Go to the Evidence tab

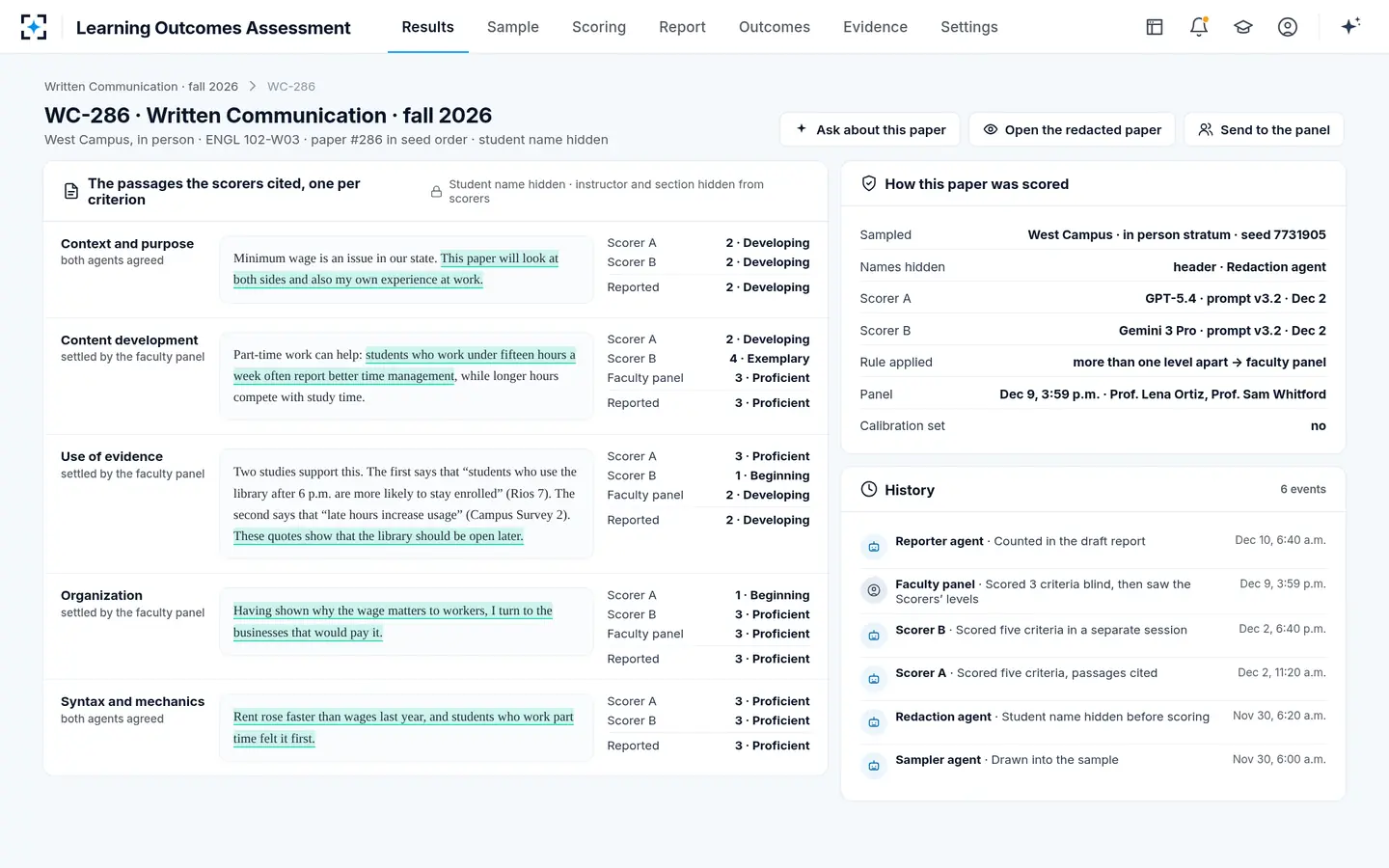(x=875, y=27)
